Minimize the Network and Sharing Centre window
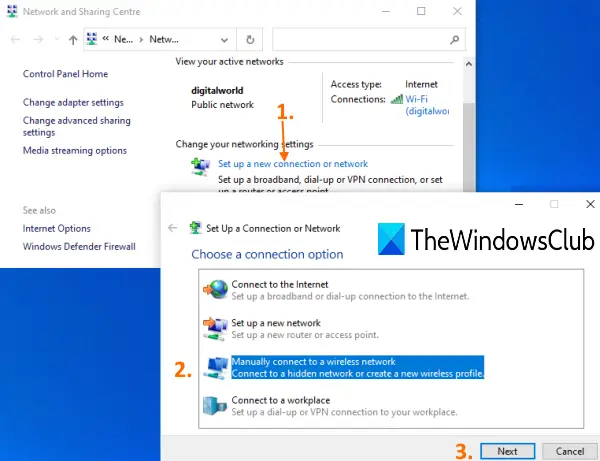This screenshot has height=461, width=600. (386, 11)
